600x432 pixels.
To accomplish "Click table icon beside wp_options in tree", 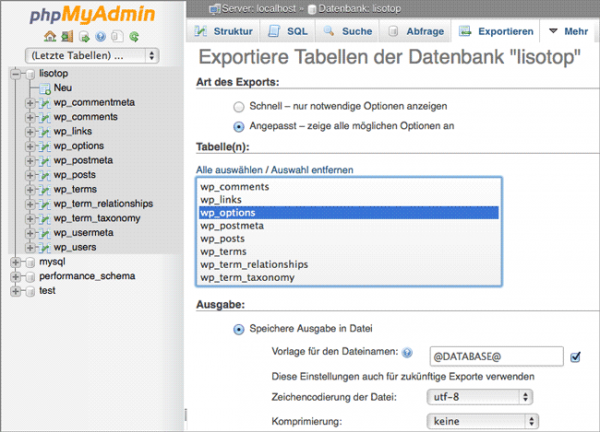I will [x=45, y=147].
